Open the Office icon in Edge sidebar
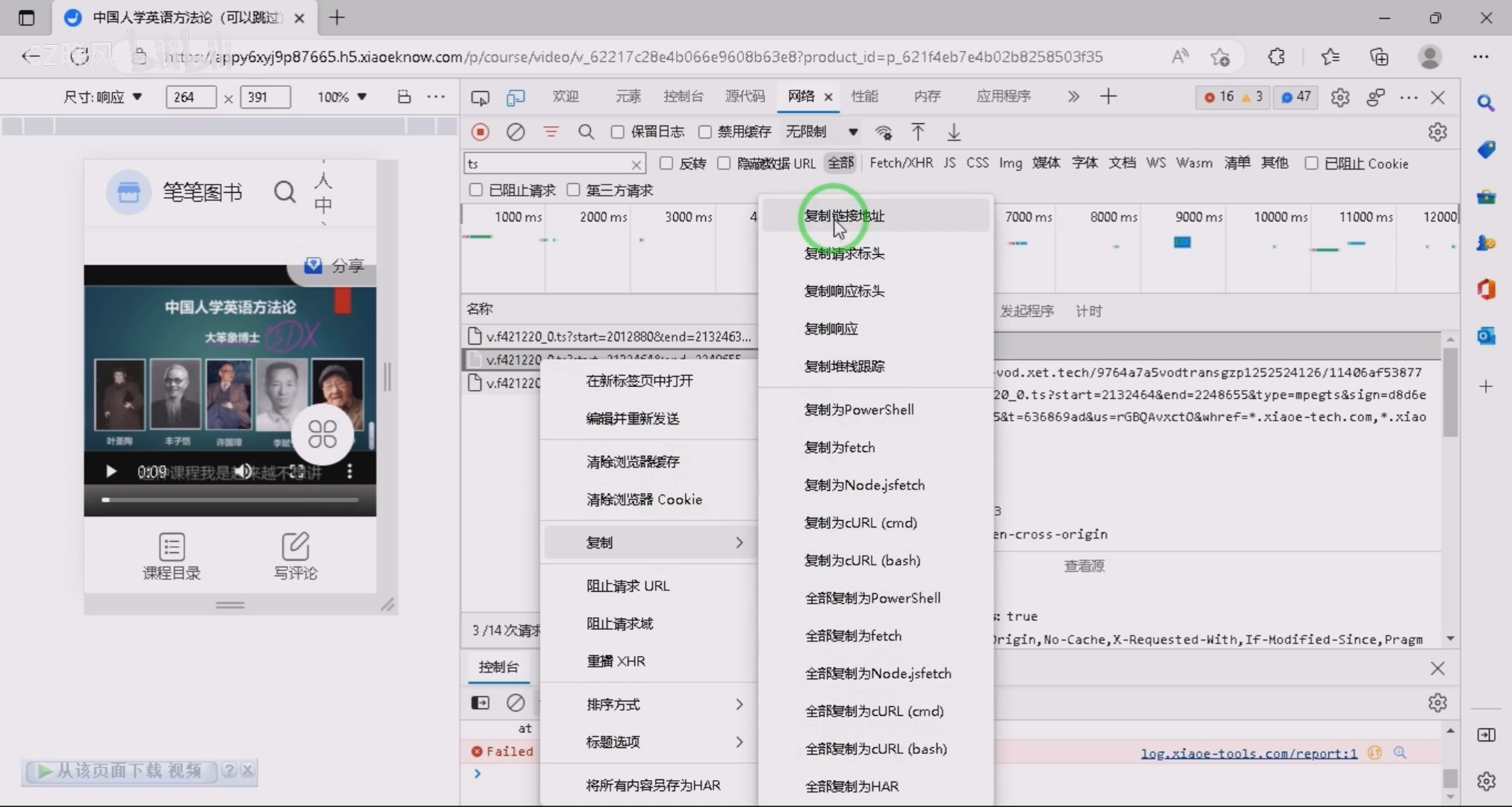 (x=1486, y=289)
